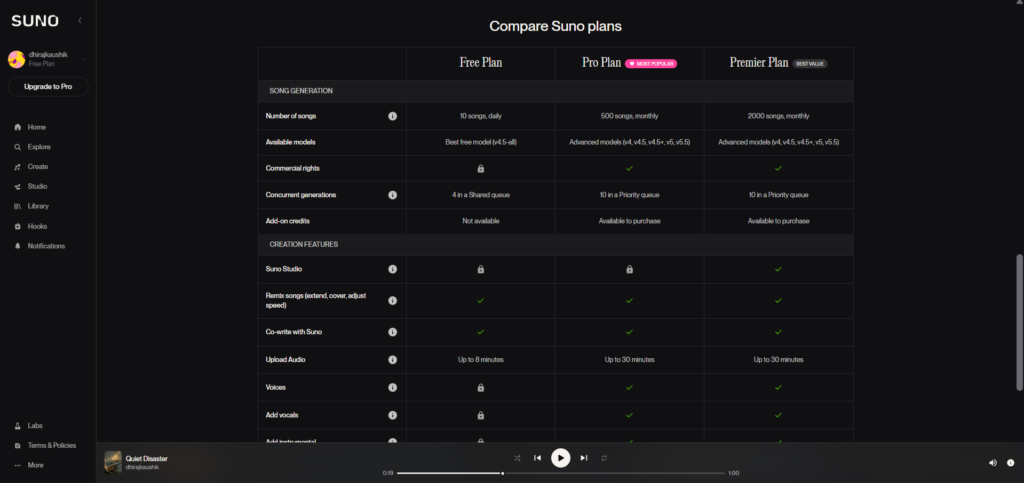The height and width of the screenshot is (483, 1024).
Task: Click Pro Plan lock icon for Suno Studio
Action: tap(630, 269)
